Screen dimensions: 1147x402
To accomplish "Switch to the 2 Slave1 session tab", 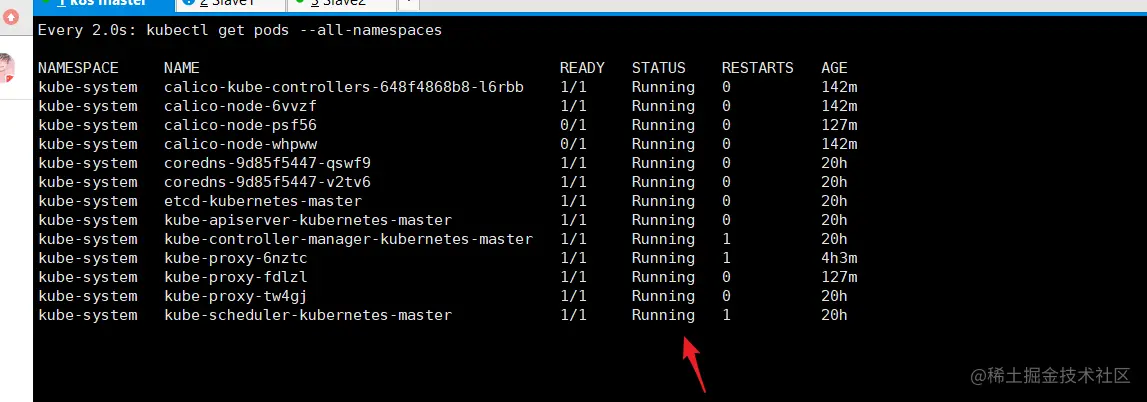I will [229, 4].
